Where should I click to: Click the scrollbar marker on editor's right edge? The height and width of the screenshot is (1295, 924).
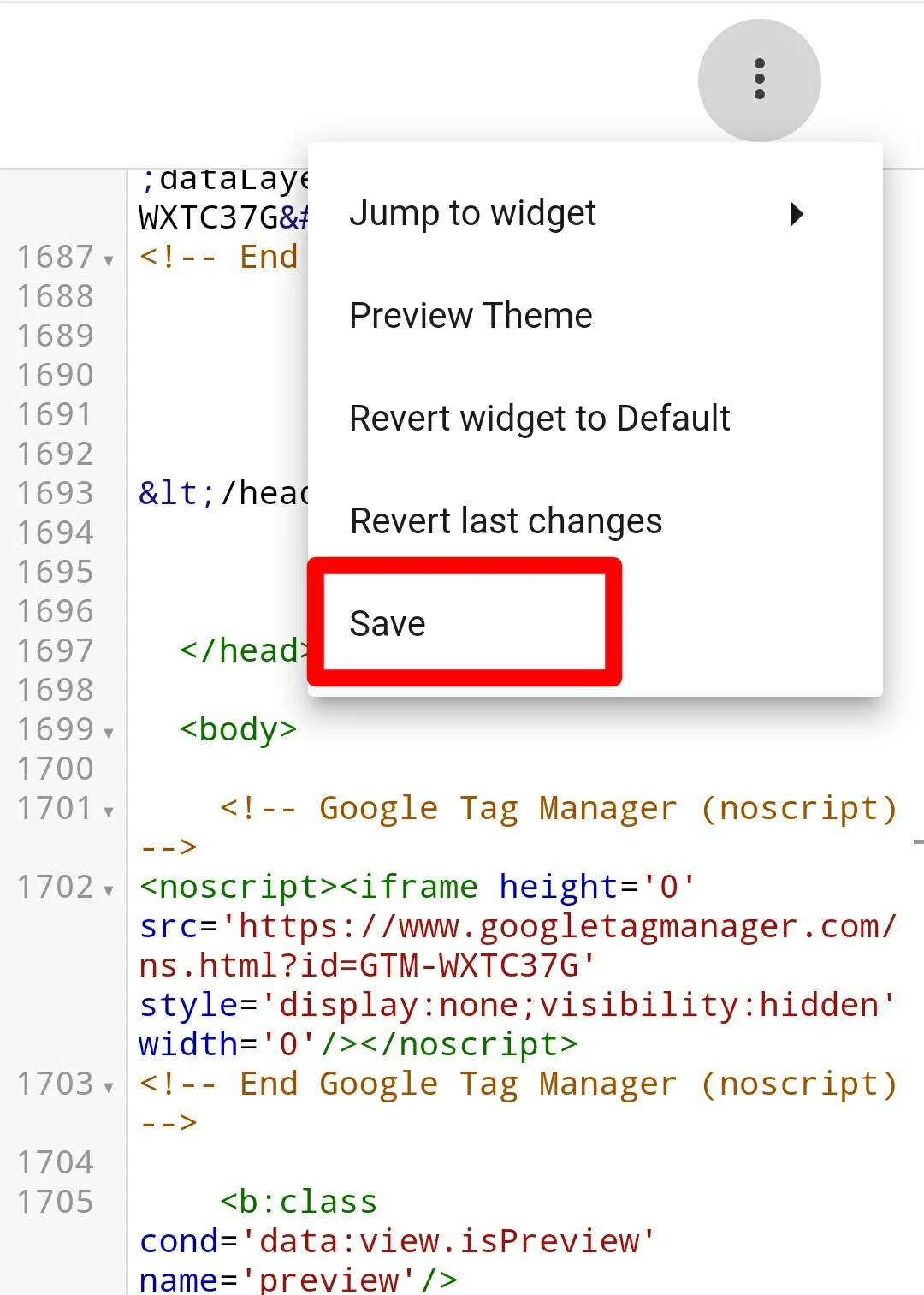tap(918, 842)
